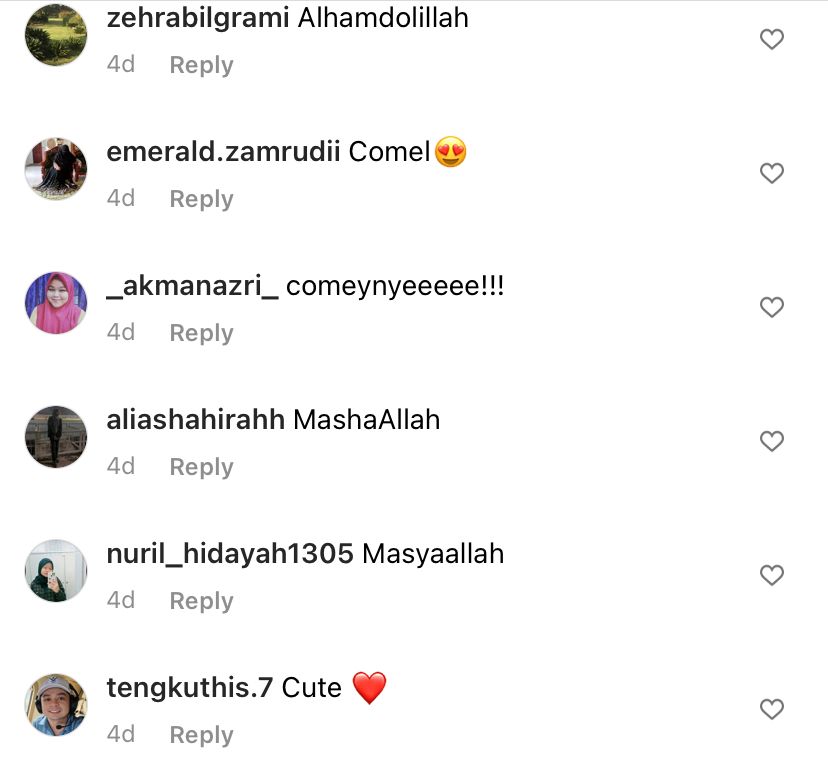Like zehrabilgrami's Alhamdolillah comment
828x770 pixels.
click(x=771, y=40)
